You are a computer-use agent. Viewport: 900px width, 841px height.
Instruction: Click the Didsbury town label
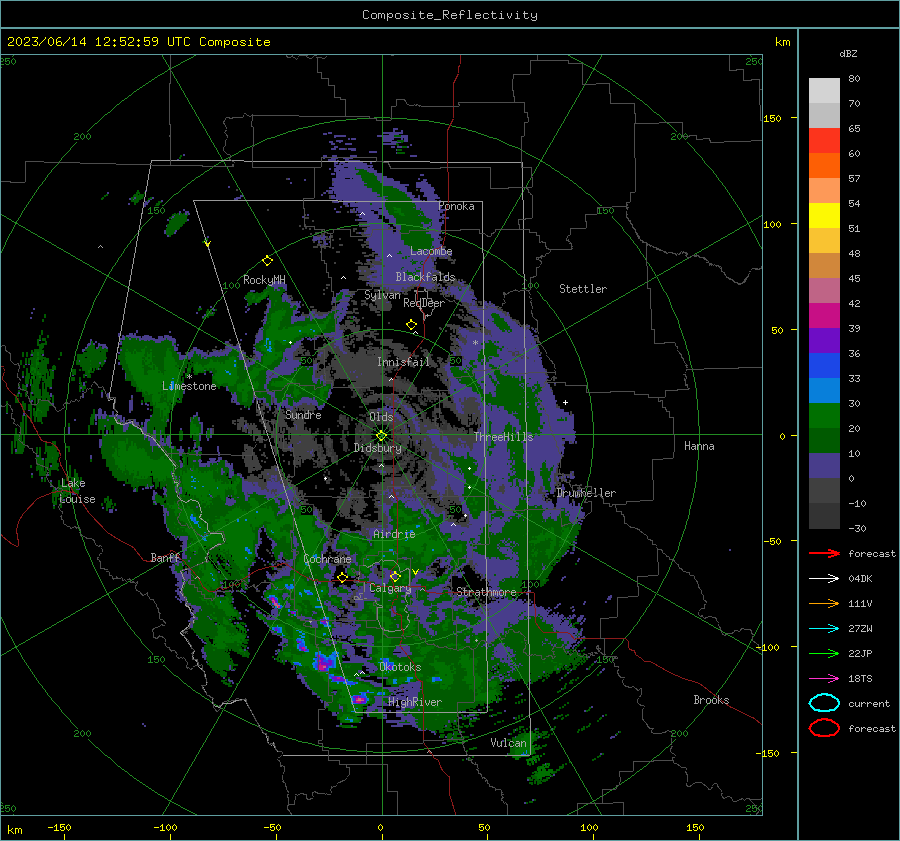click(377, 448)
